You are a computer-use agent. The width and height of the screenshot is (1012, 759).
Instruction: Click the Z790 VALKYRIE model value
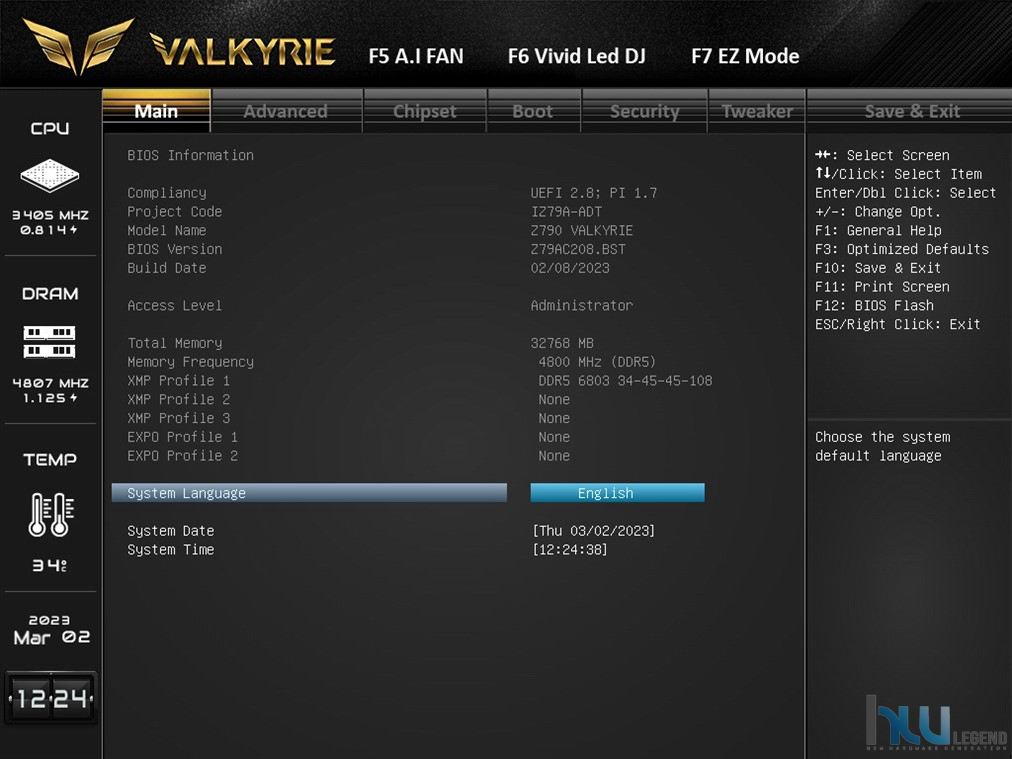582,230
